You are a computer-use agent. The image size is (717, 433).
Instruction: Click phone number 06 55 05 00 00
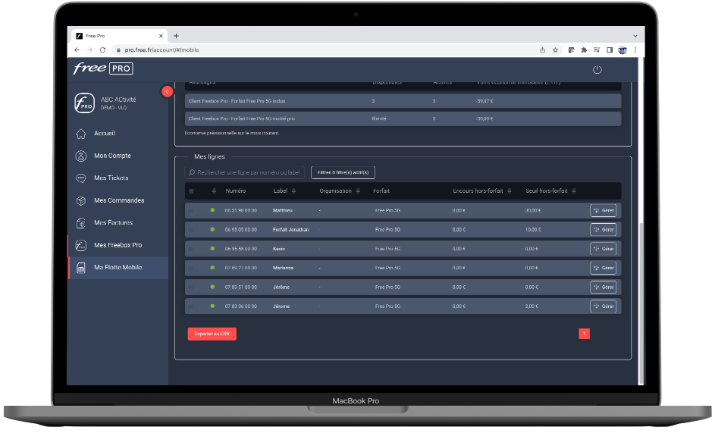tap(241, 230)
